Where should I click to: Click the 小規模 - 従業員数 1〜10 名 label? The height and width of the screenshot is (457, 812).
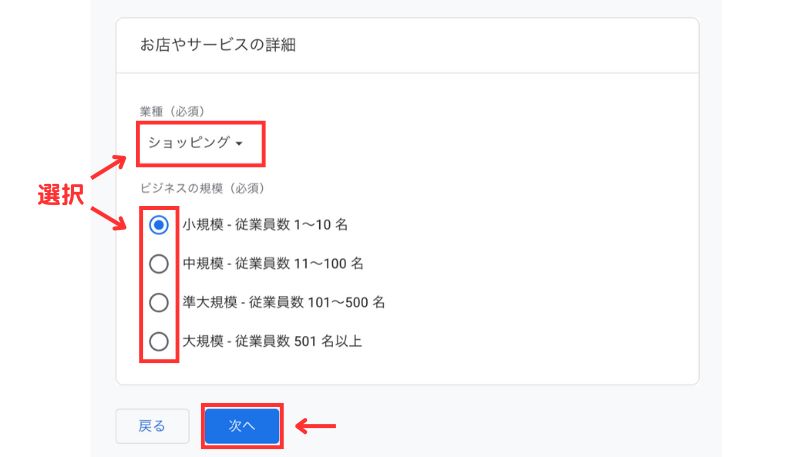click(265, 226)
